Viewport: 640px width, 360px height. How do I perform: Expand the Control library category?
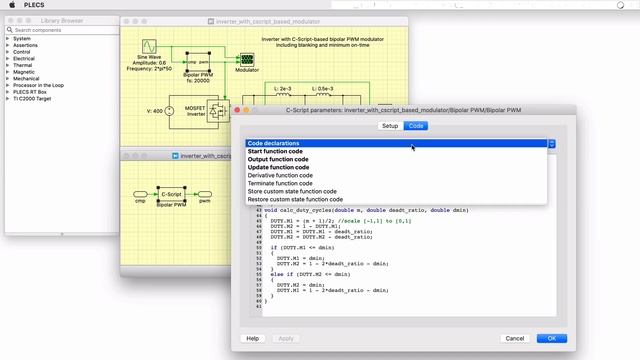[8, 52]
